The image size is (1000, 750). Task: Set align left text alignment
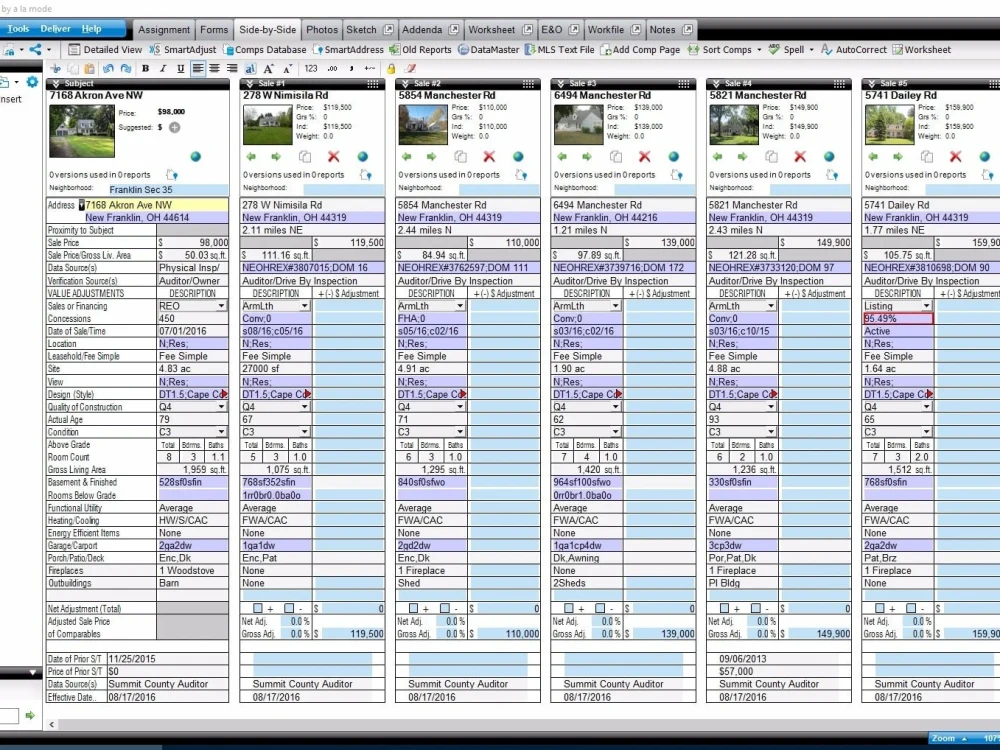click(198, 68)
